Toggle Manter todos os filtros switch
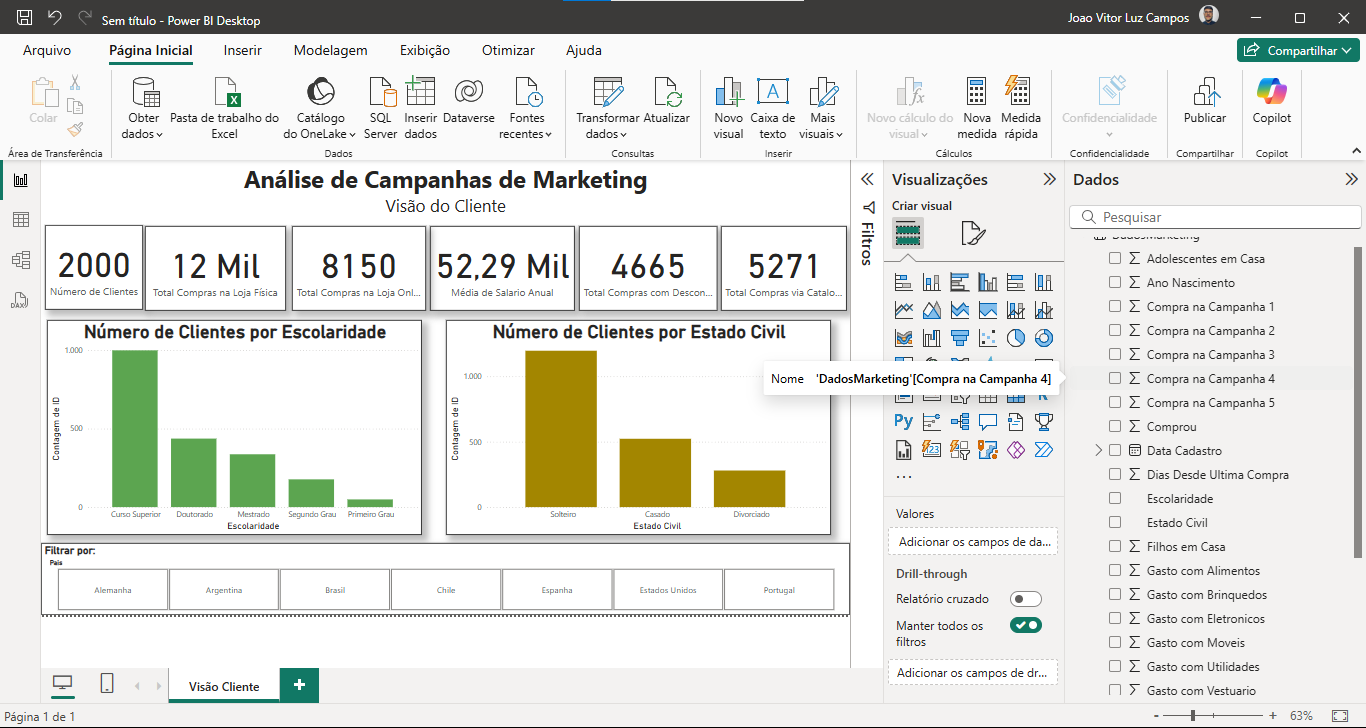This screenshot has height=728, width=1366. point(1026,626)
